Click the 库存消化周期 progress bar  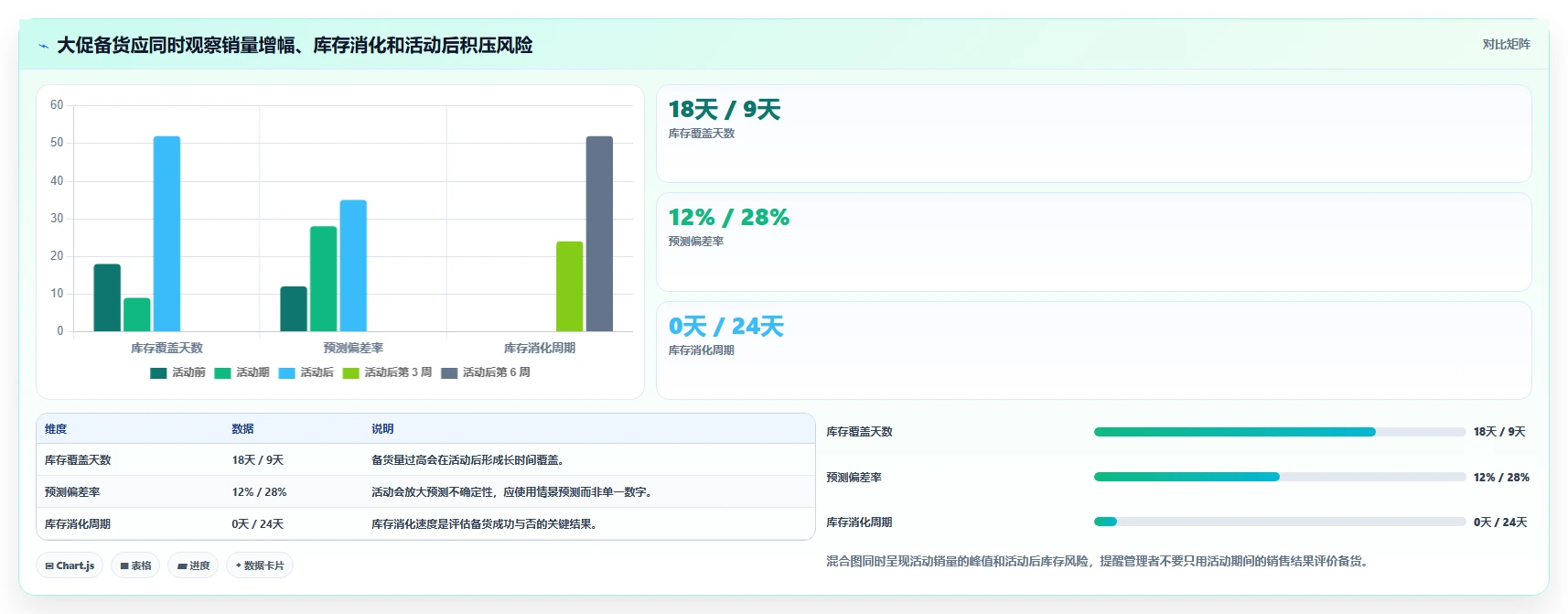point(1280,522)
